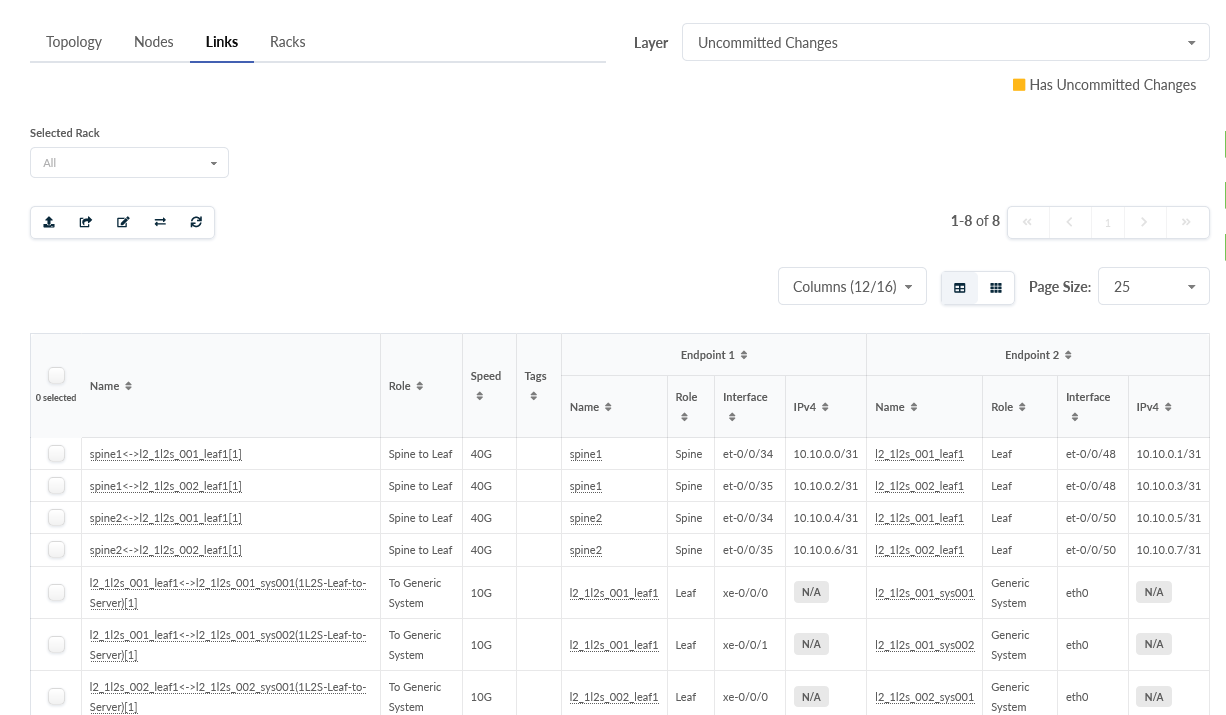Click the orange Has Uncommitted Changes swatch
Viewport: 1226px width, 715px height.
1019,85
